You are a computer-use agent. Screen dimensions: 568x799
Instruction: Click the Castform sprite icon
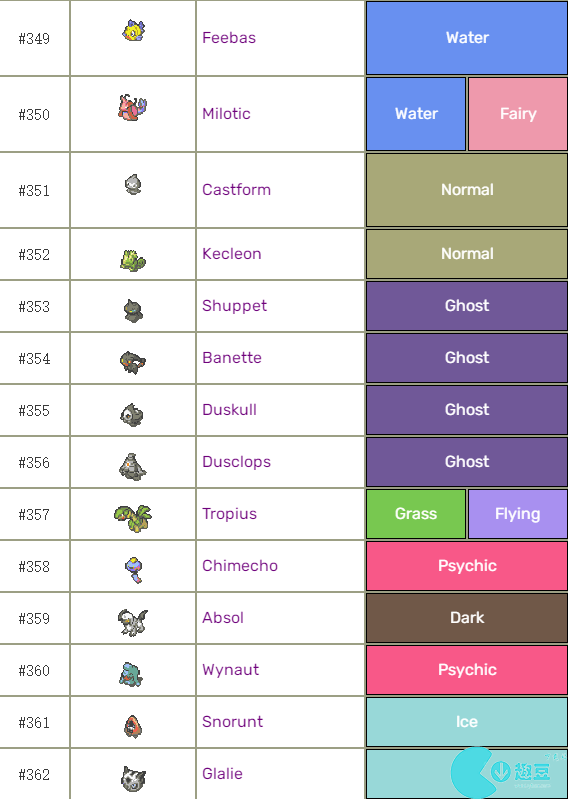[133, 184]
